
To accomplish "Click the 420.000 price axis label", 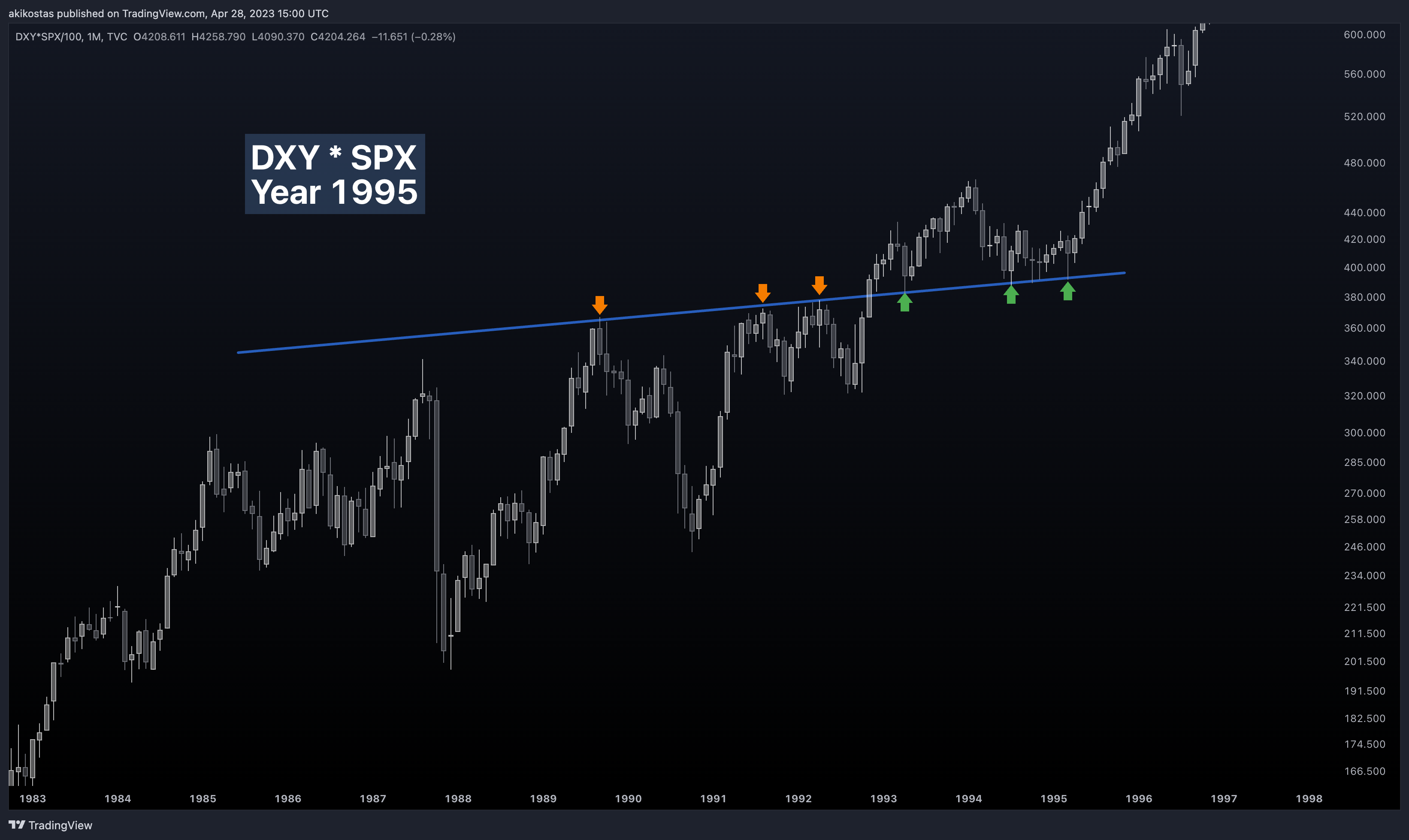I will [x=1364, y=239].
